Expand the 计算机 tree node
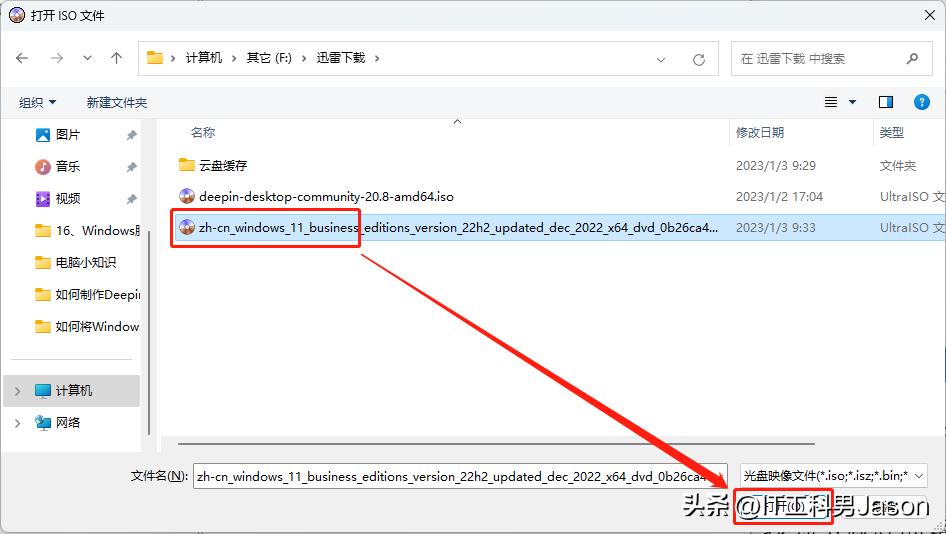 [17, 391]
